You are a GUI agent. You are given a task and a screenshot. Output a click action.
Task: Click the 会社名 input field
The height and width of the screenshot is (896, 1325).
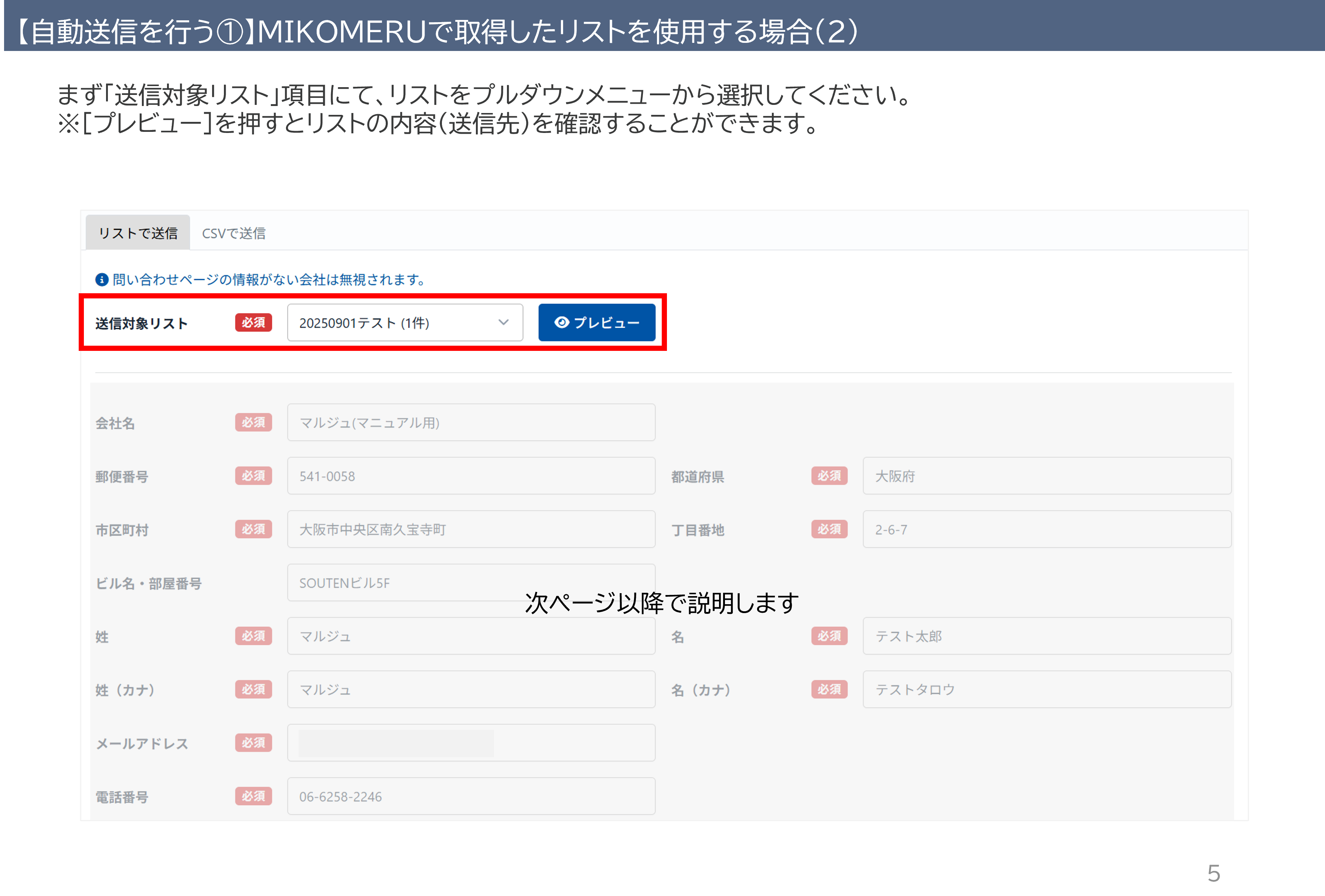tap(471, 423)
